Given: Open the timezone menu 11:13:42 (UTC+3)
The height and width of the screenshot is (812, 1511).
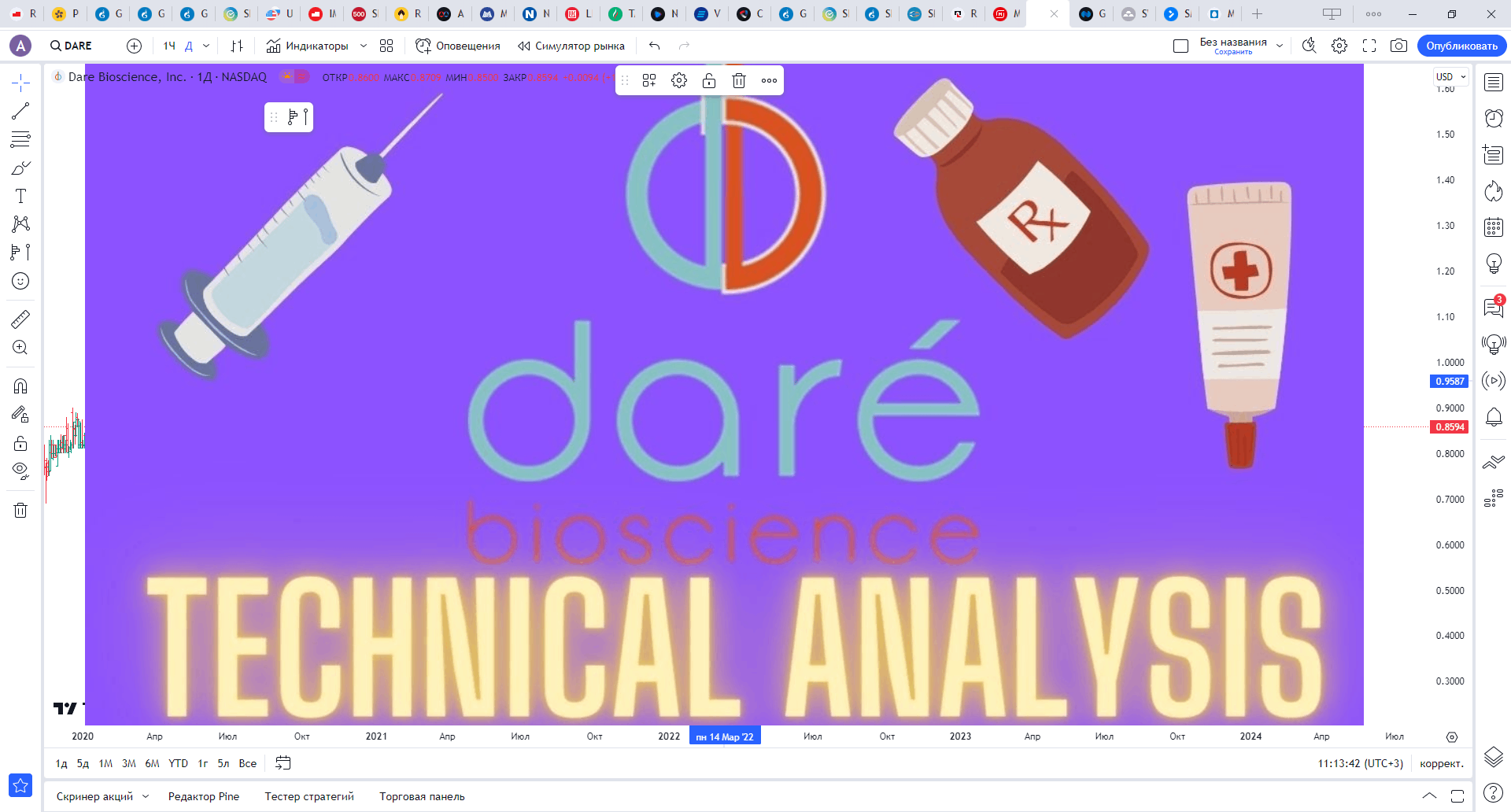Looking at the screenshot, I should [1361, 763].
